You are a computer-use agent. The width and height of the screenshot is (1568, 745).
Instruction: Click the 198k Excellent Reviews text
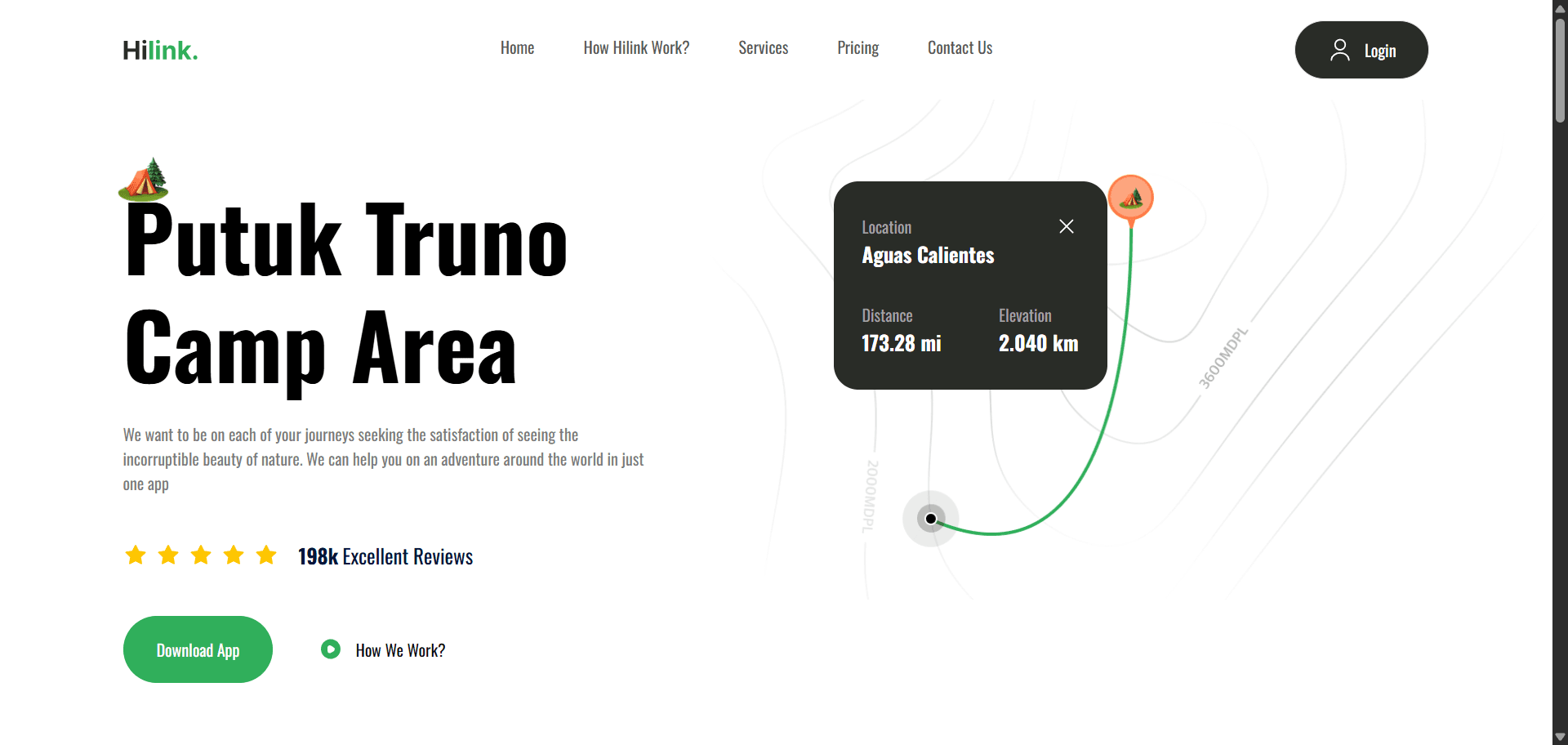click(385, 556)
